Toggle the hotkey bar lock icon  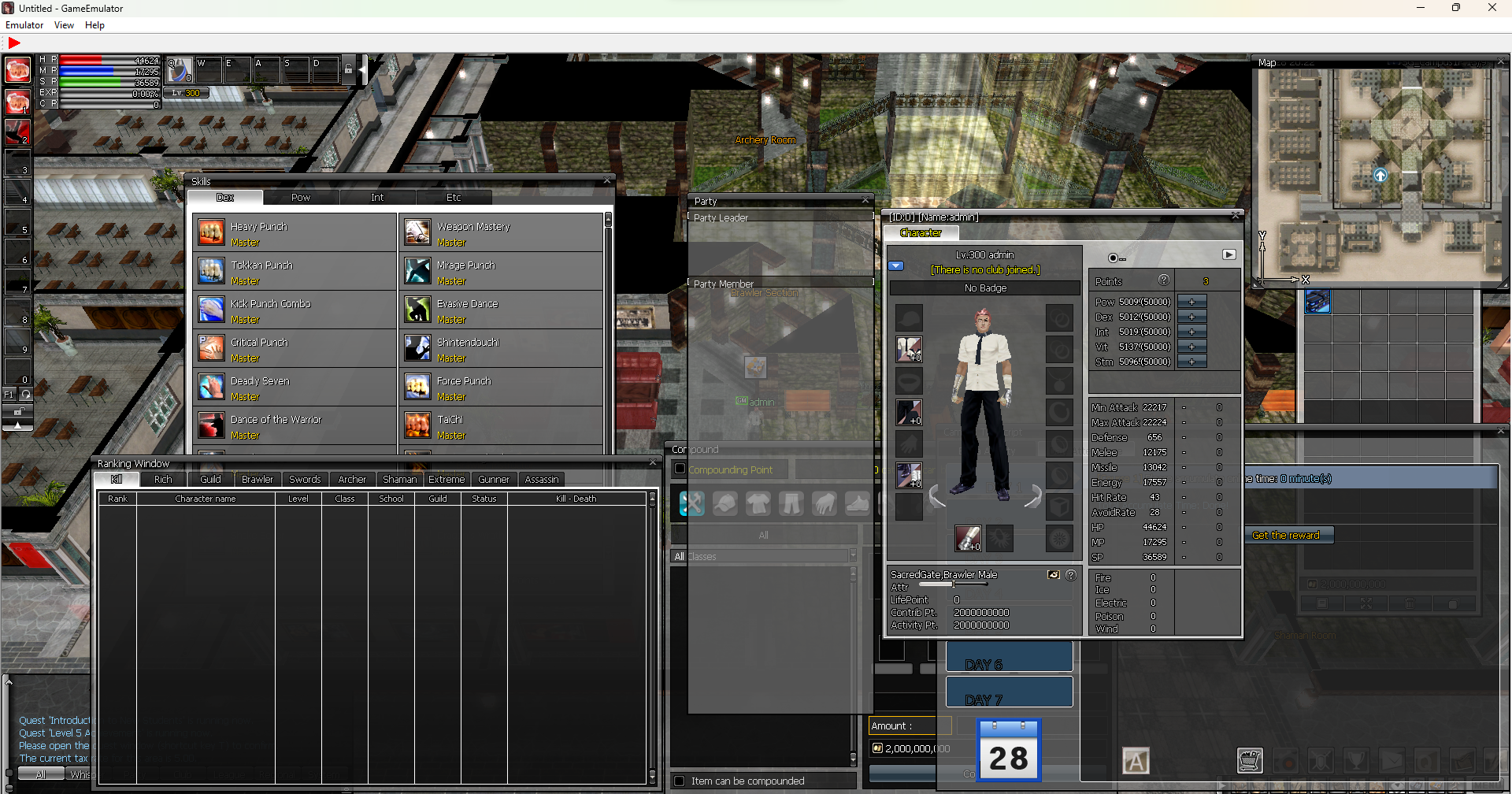point(348,69)
